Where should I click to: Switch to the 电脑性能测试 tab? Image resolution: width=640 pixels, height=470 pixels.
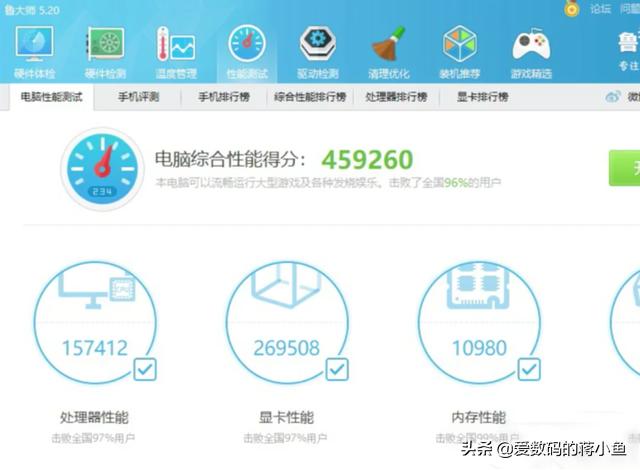pos(51,97)
